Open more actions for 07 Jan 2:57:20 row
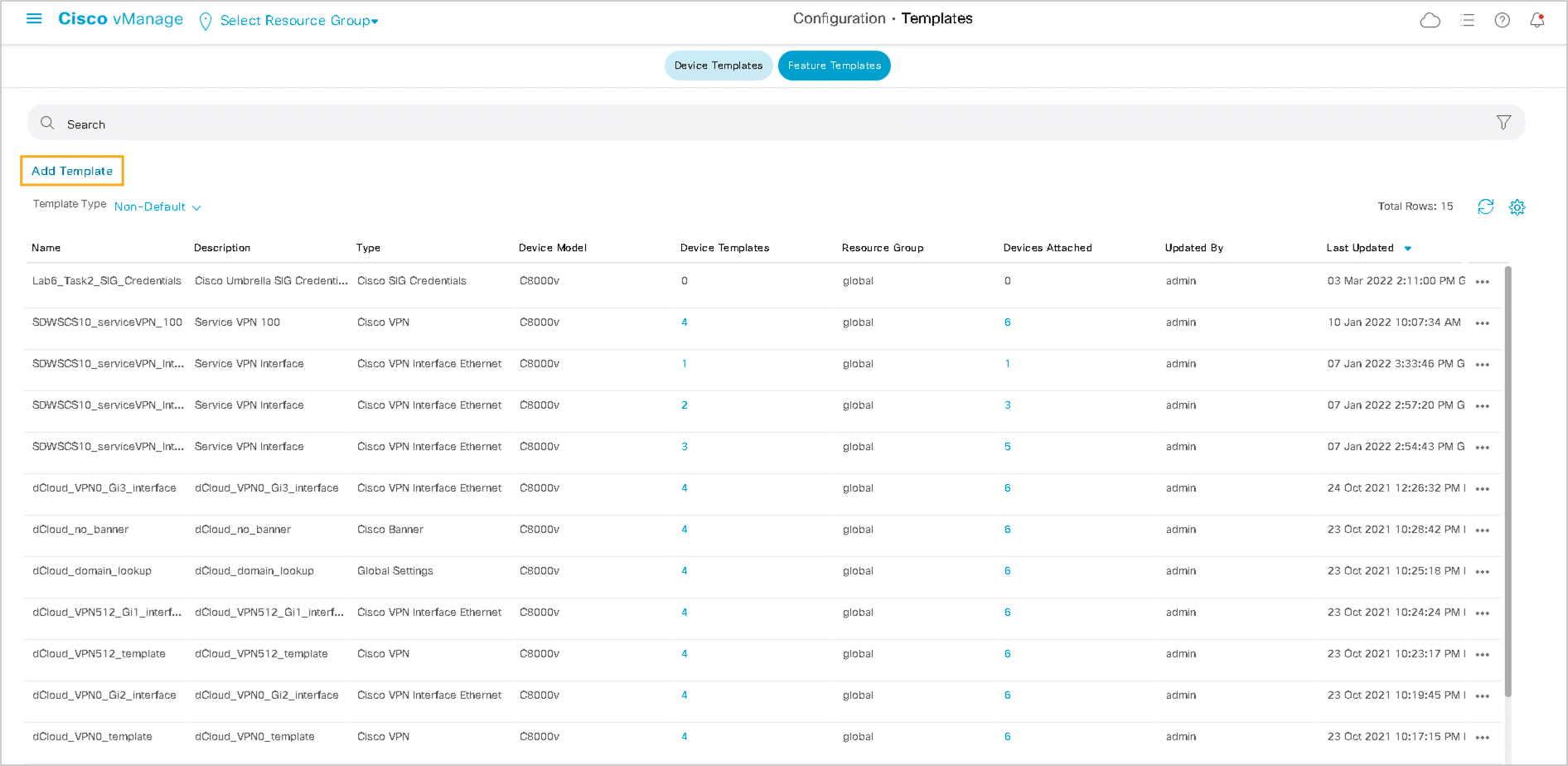 1483,406
